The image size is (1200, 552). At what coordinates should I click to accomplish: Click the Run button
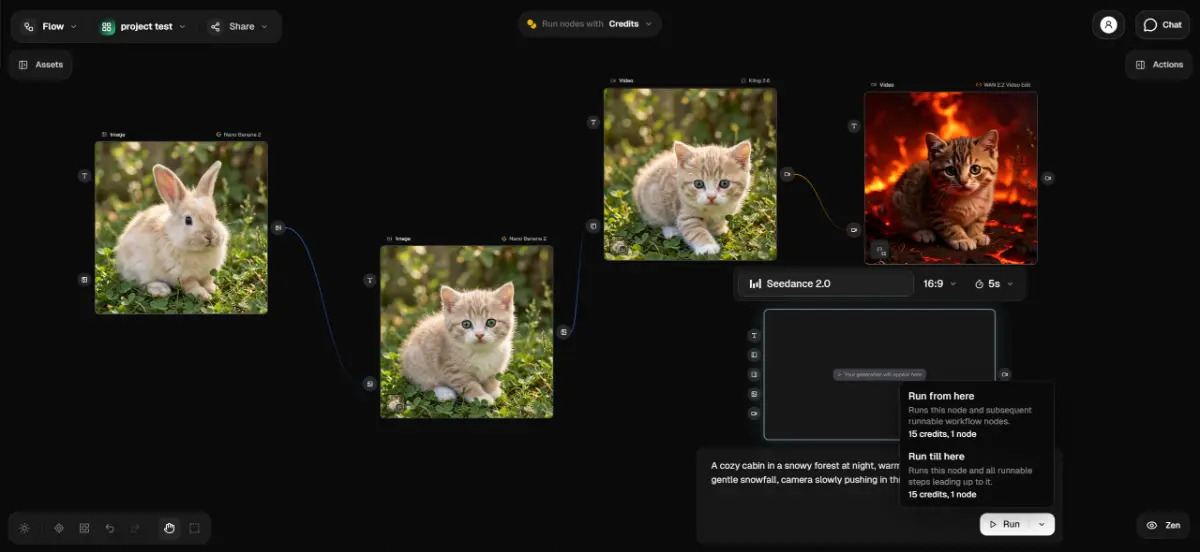[x=1004, y=524]
